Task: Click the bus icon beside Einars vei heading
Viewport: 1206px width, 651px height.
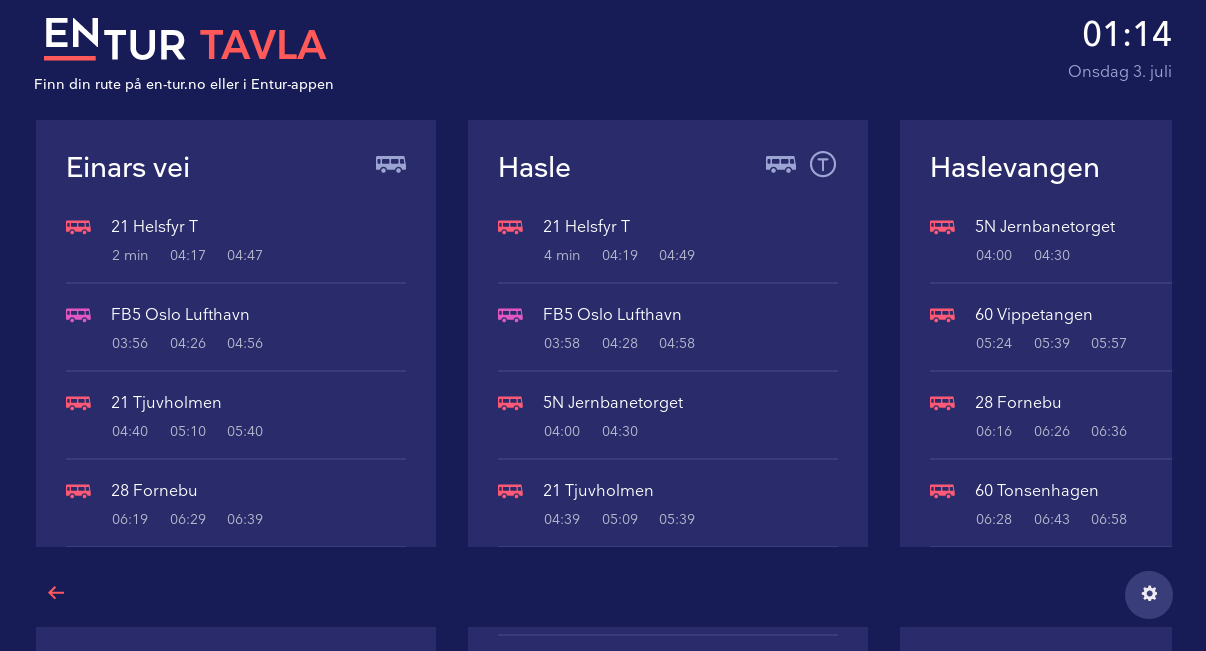Action: 390,164
